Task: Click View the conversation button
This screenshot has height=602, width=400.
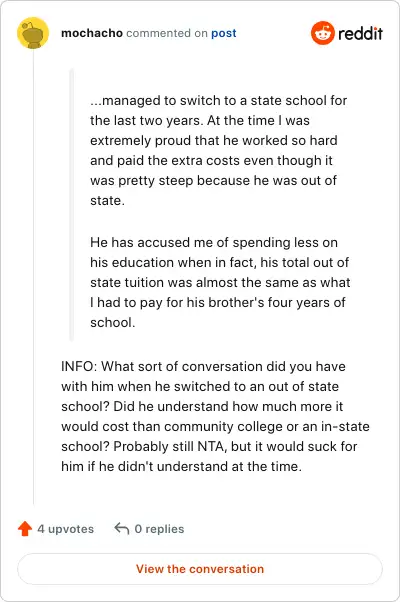Action: (200, 569)
